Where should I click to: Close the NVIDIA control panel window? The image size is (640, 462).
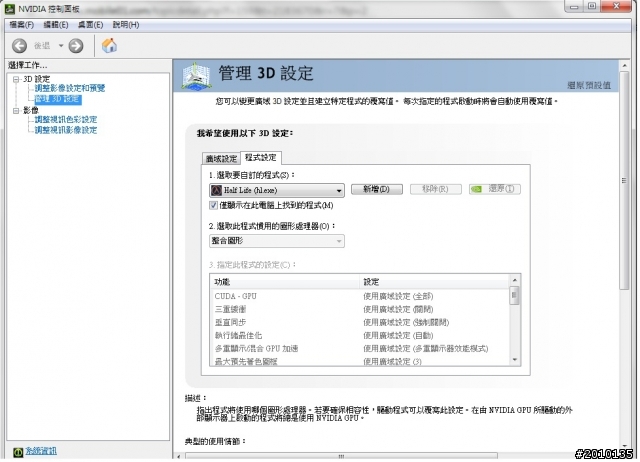point(616,6)
